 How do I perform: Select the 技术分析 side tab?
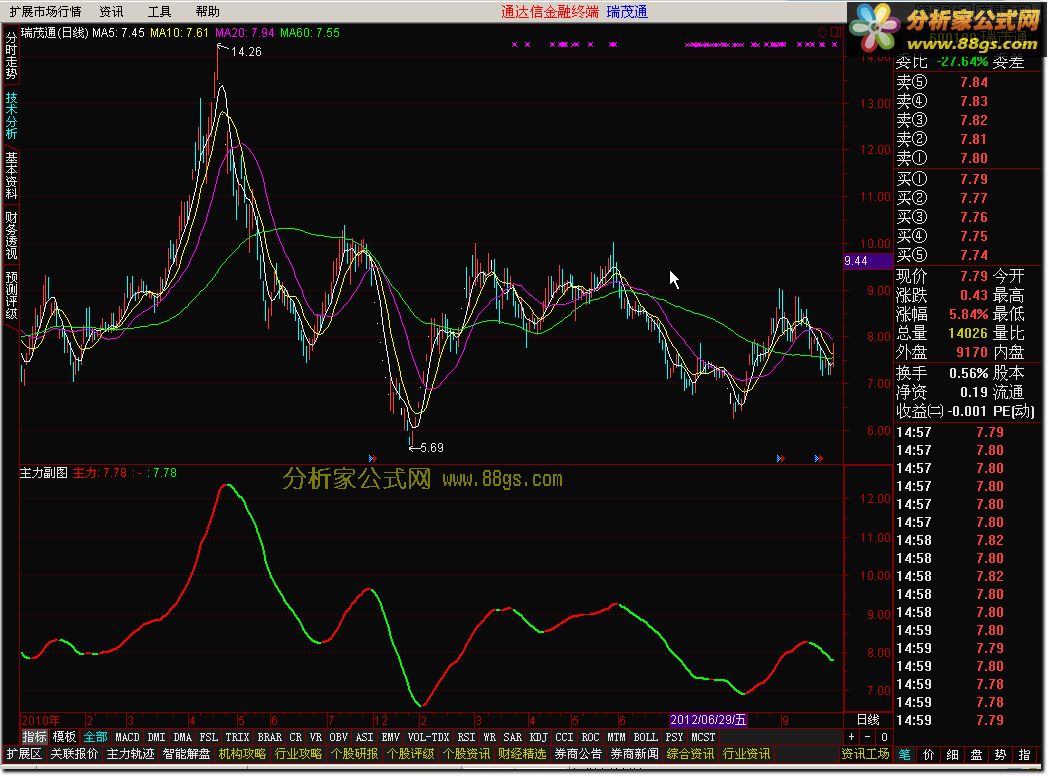coord(11,116)
